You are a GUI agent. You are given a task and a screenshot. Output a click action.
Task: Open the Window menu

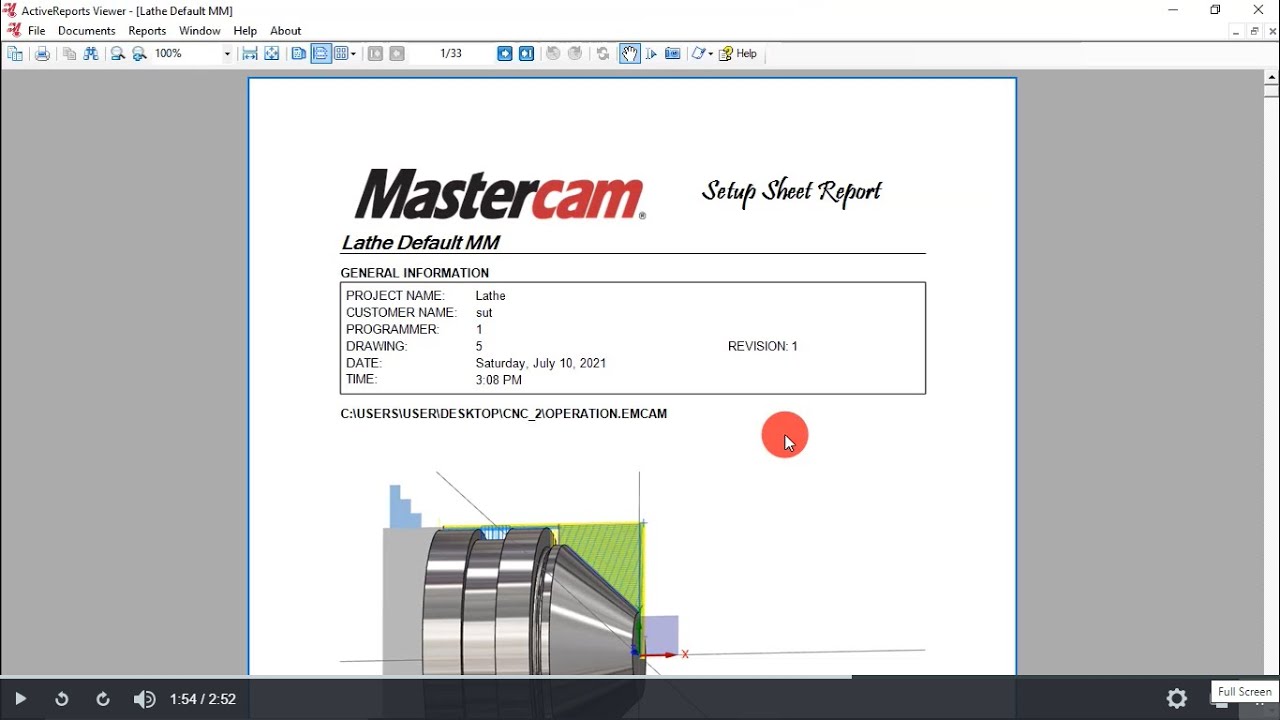click(x=200, y=31)
